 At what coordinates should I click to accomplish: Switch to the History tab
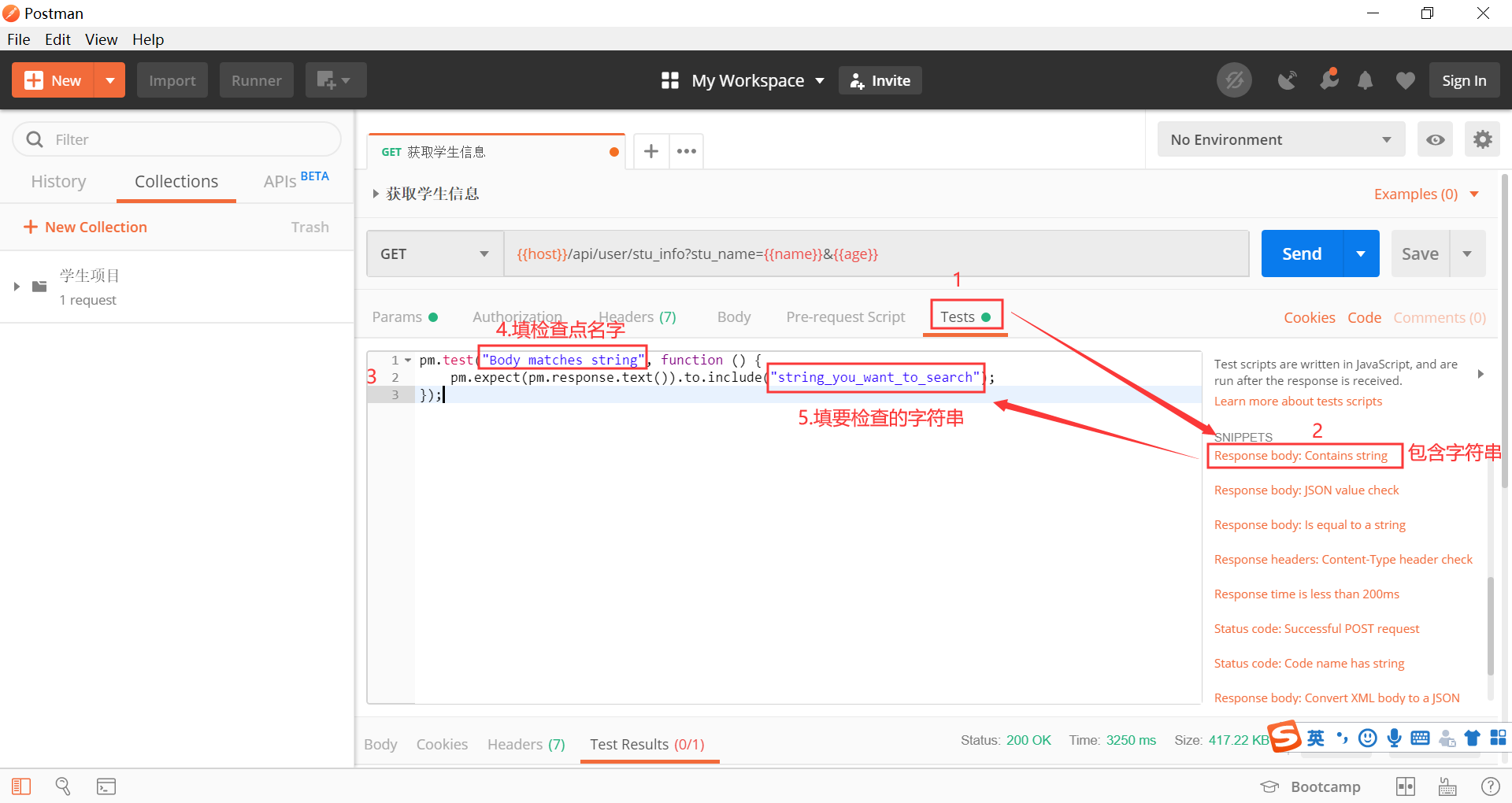click(x=58, y=181)
